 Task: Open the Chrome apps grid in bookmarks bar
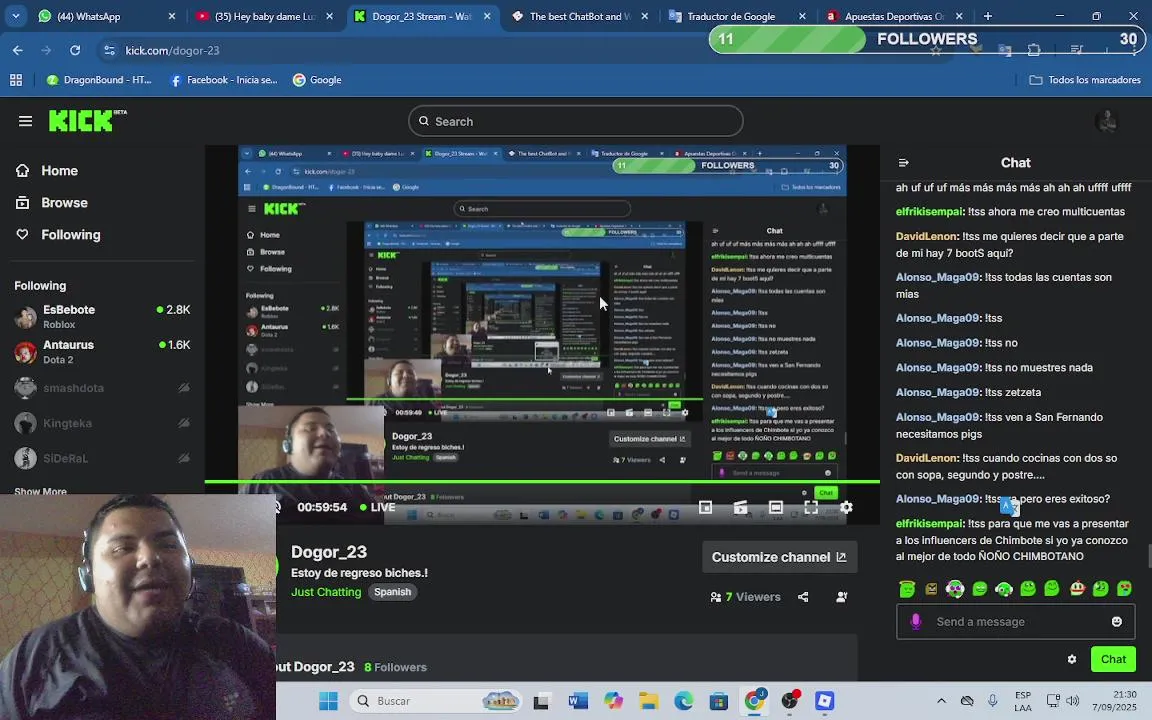[x=15, y=80]
